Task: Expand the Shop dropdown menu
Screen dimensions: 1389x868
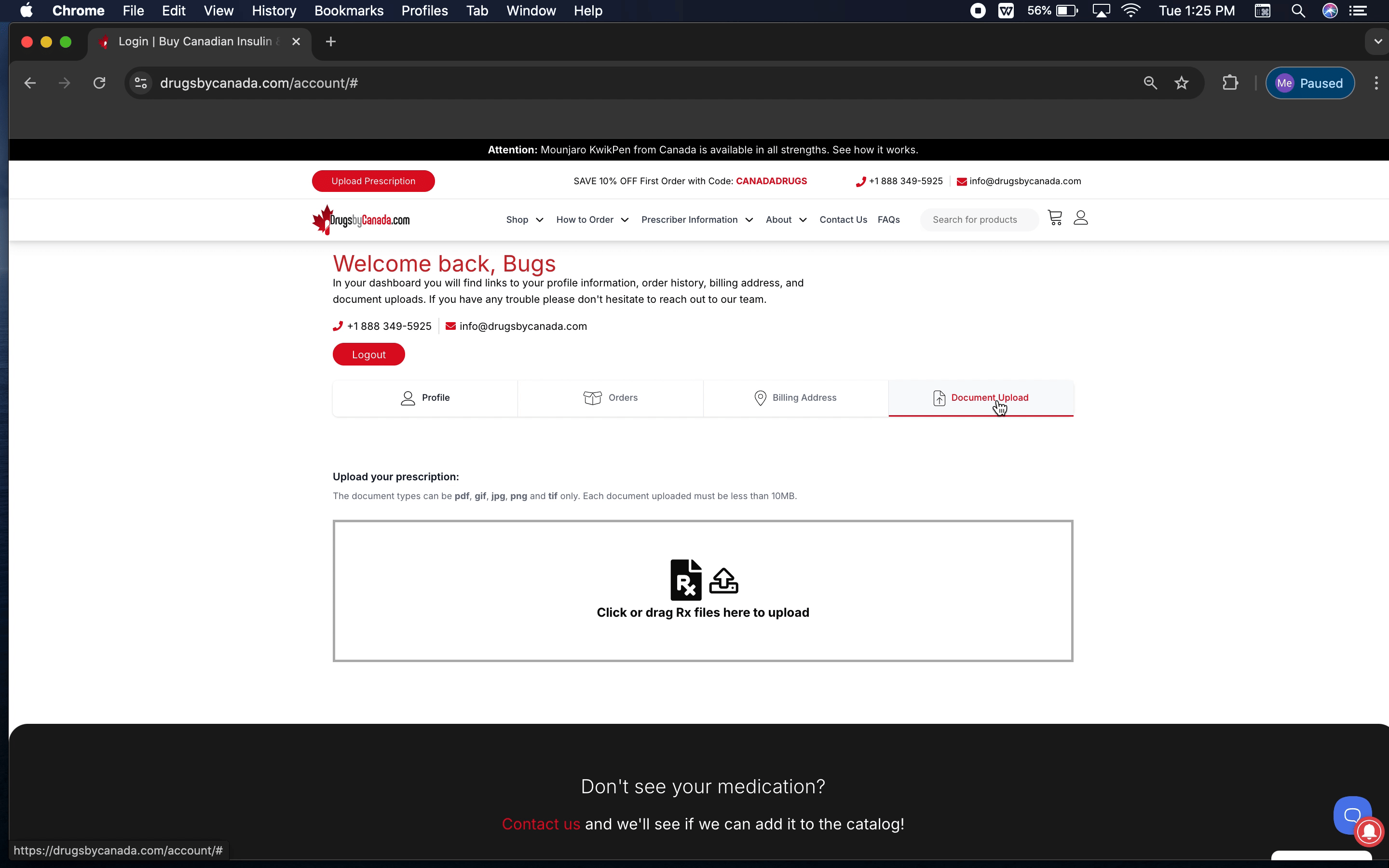Action: 524,220
